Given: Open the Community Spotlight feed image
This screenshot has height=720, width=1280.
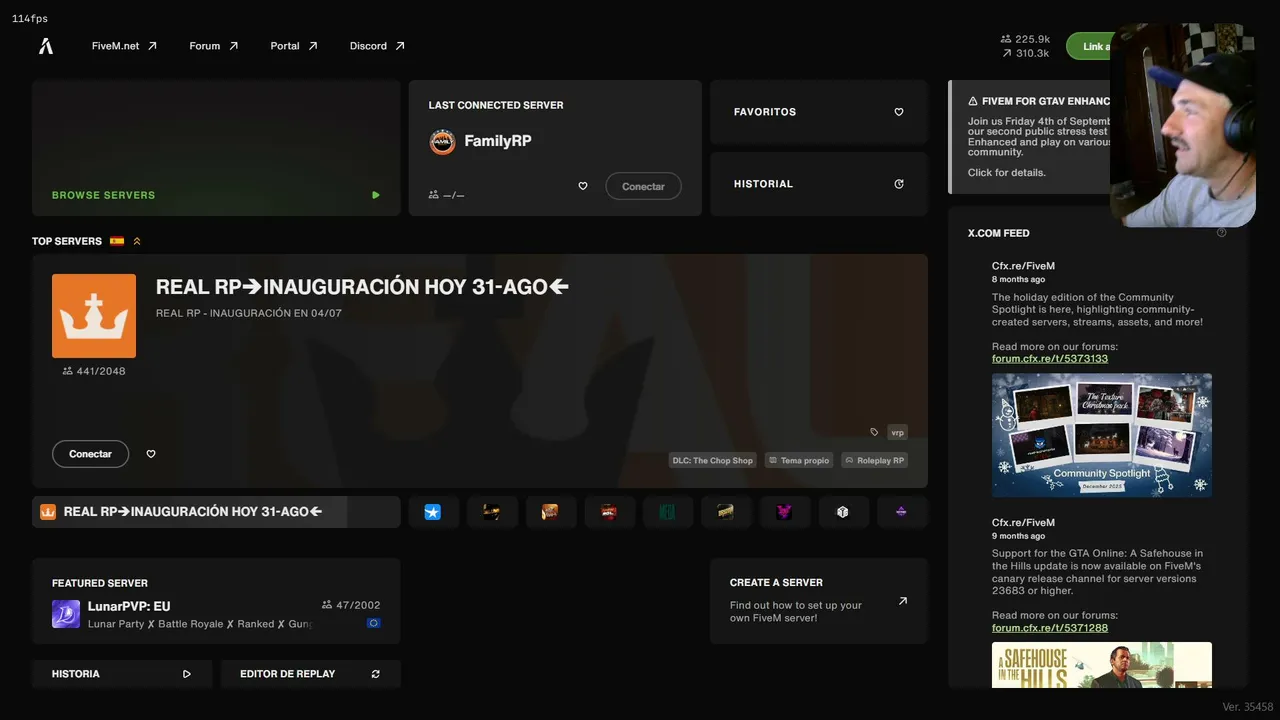Looking at the screenshot, I should tap(1102, 435).
